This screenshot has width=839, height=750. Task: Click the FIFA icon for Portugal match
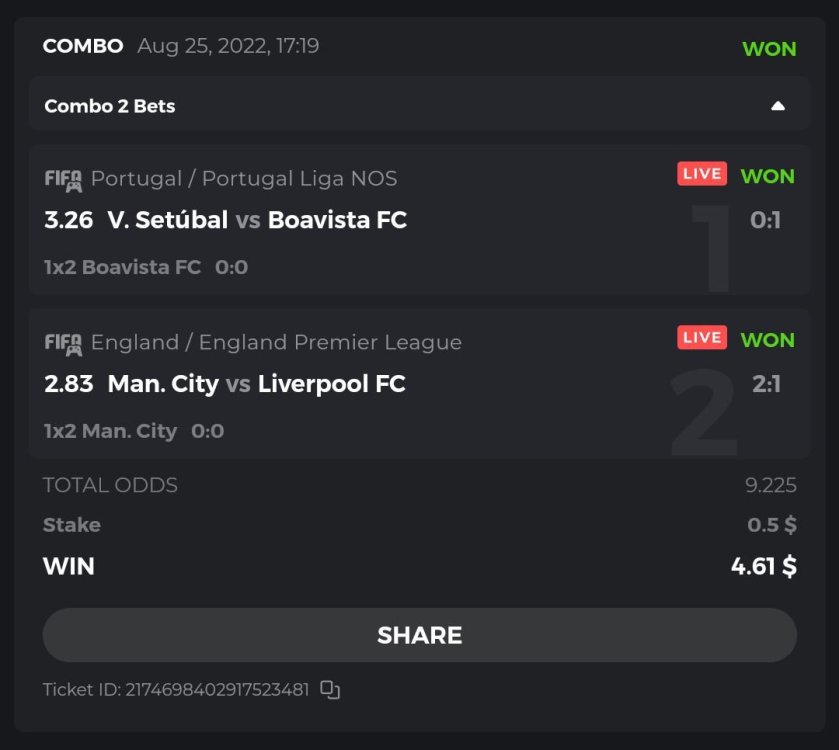coord(63,180)
